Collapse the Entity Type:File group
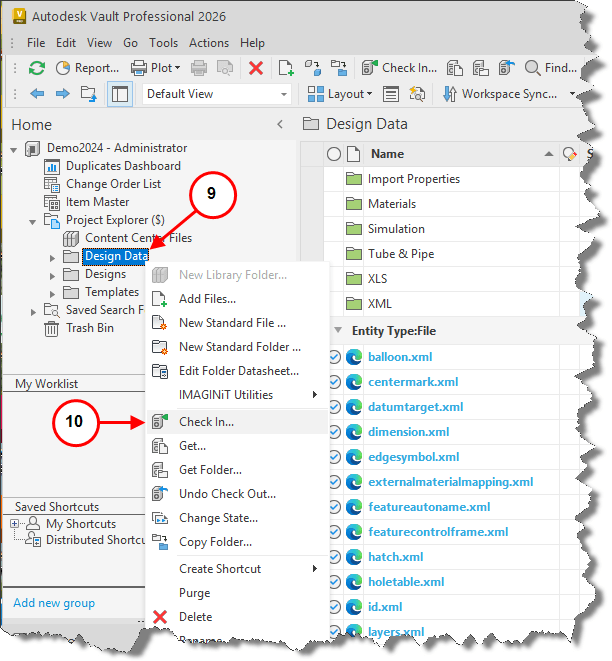The height and width of the screenshot is (661, 612). pyautogui.click(x=338, y=330)
